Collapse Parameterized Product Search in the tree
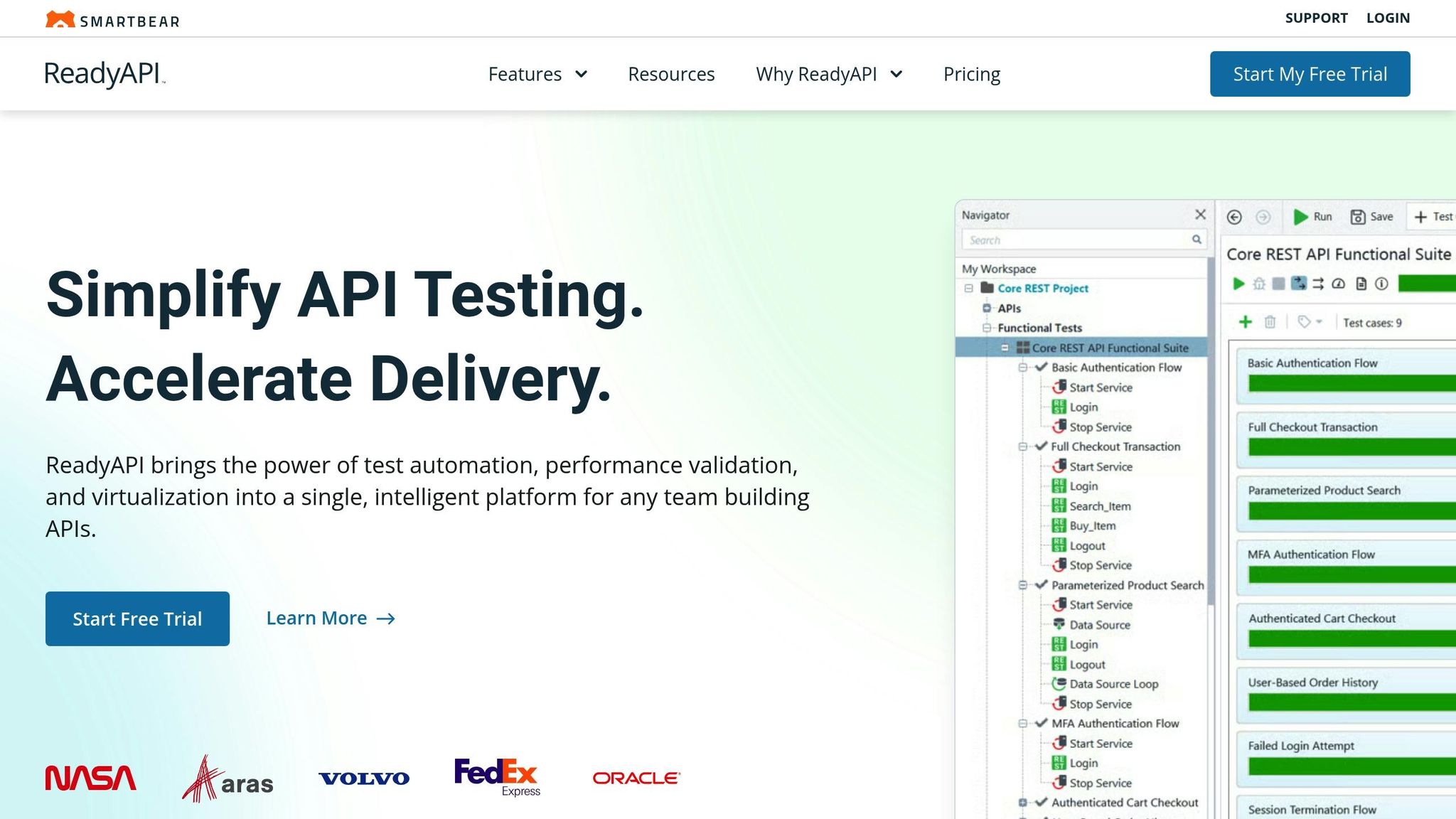This screenshot has width=1456, height=819. pyautogui.click(x=1022, y=585)
